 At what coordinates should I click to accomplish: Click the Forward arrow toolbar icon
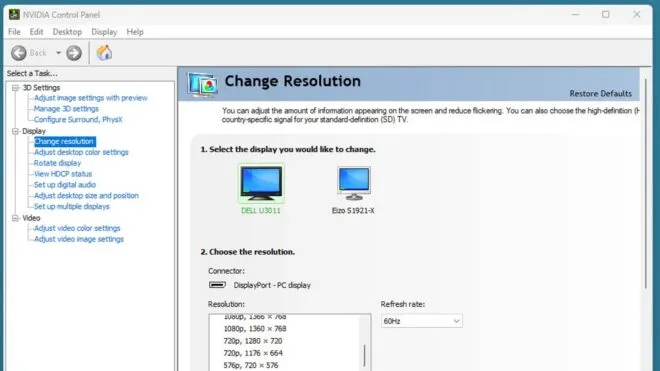(x=74, y=53)
